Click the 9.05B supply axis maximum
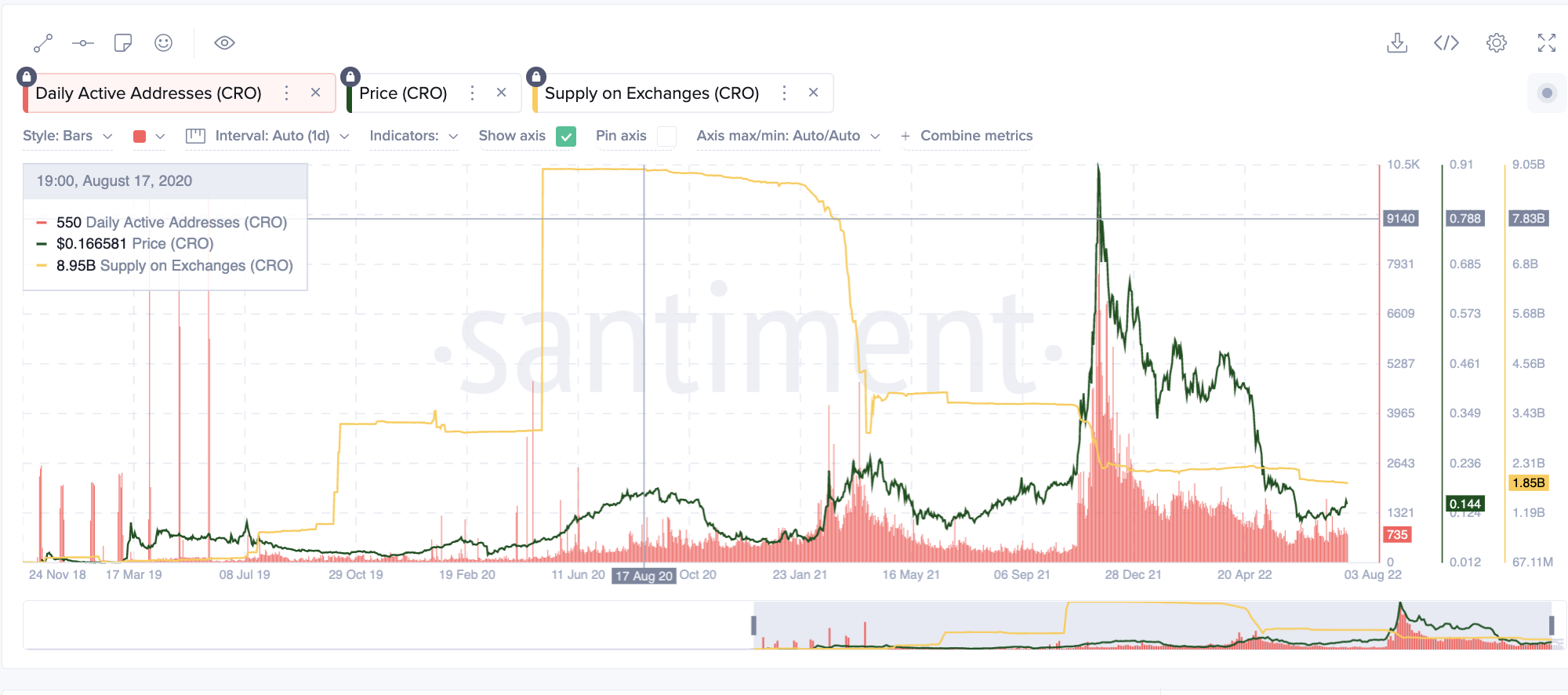Viewport: 1568px width, 695px height. tap(1529, 165)
